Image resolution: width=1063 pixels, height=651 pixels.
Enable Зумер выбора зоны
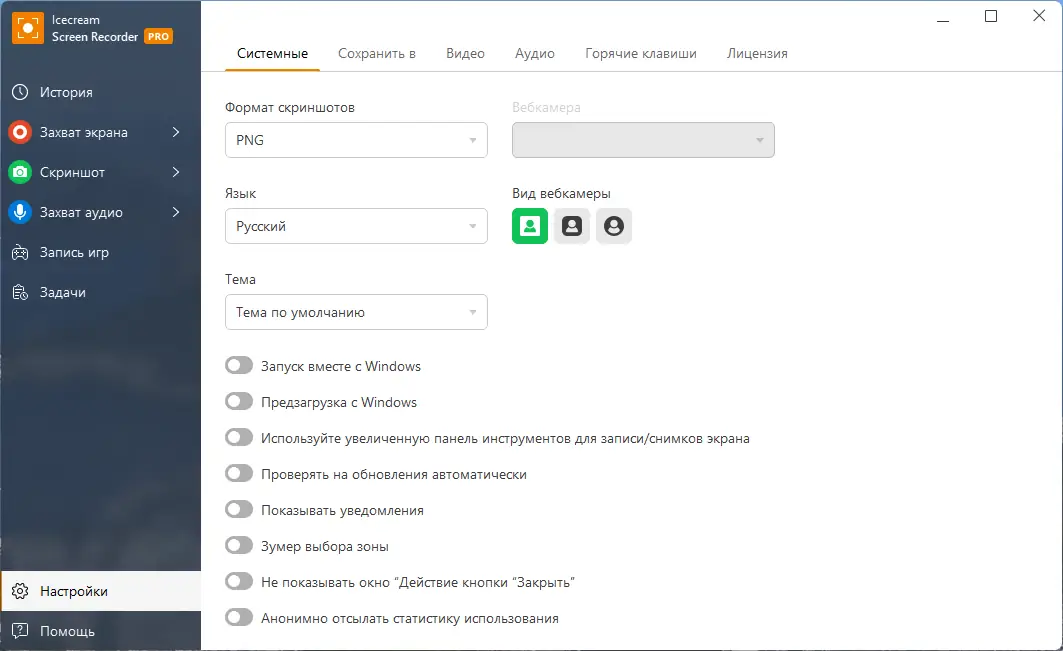tap(239, 546)
